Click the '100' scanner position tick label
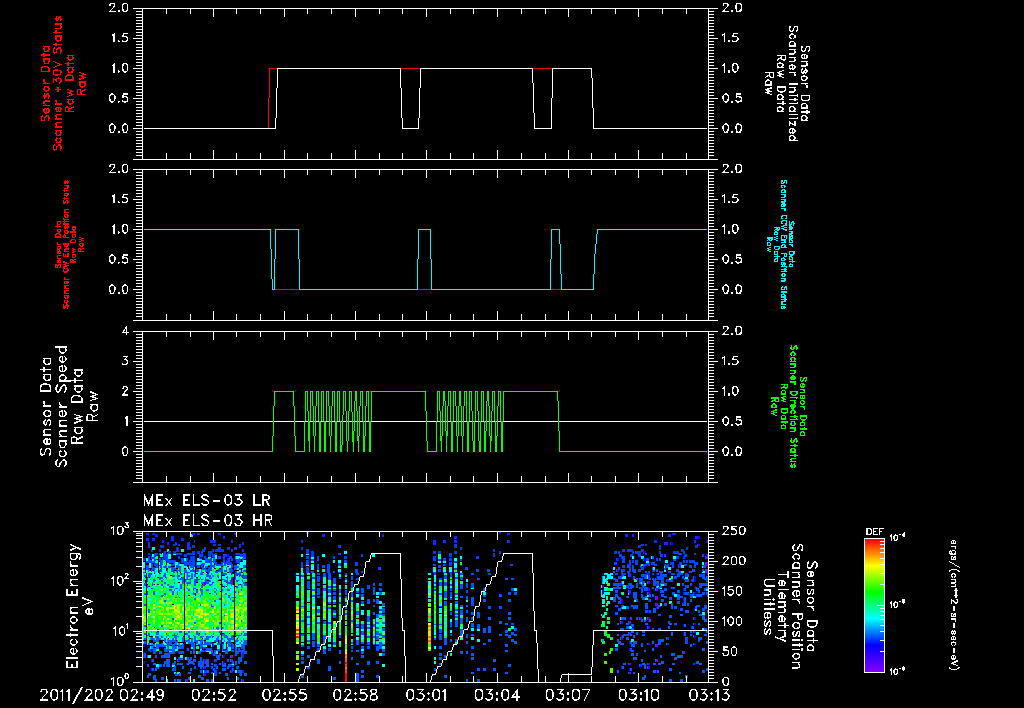Viewport: 1024px width, 708px height. (x=733, y=621)
